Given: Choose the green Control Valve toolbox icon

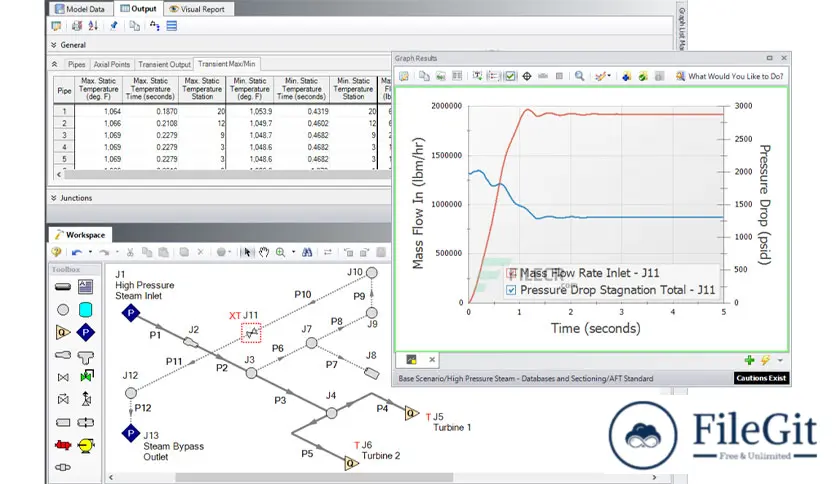Looking at the screenshot, I should [x=86, y=377].
